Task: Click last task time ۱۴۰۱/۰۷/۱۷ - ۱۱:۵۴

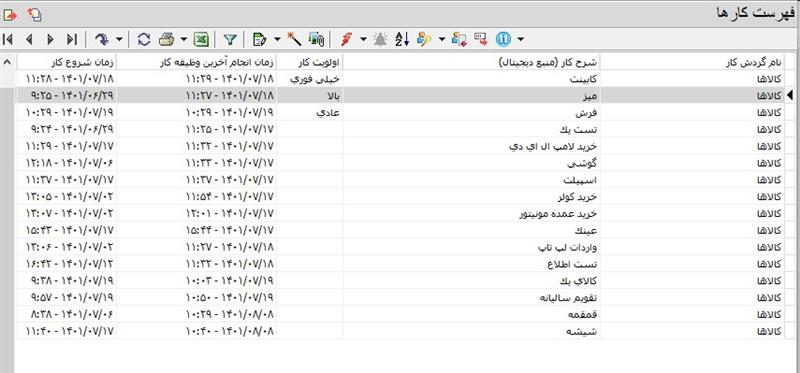Action: [197, 196]
